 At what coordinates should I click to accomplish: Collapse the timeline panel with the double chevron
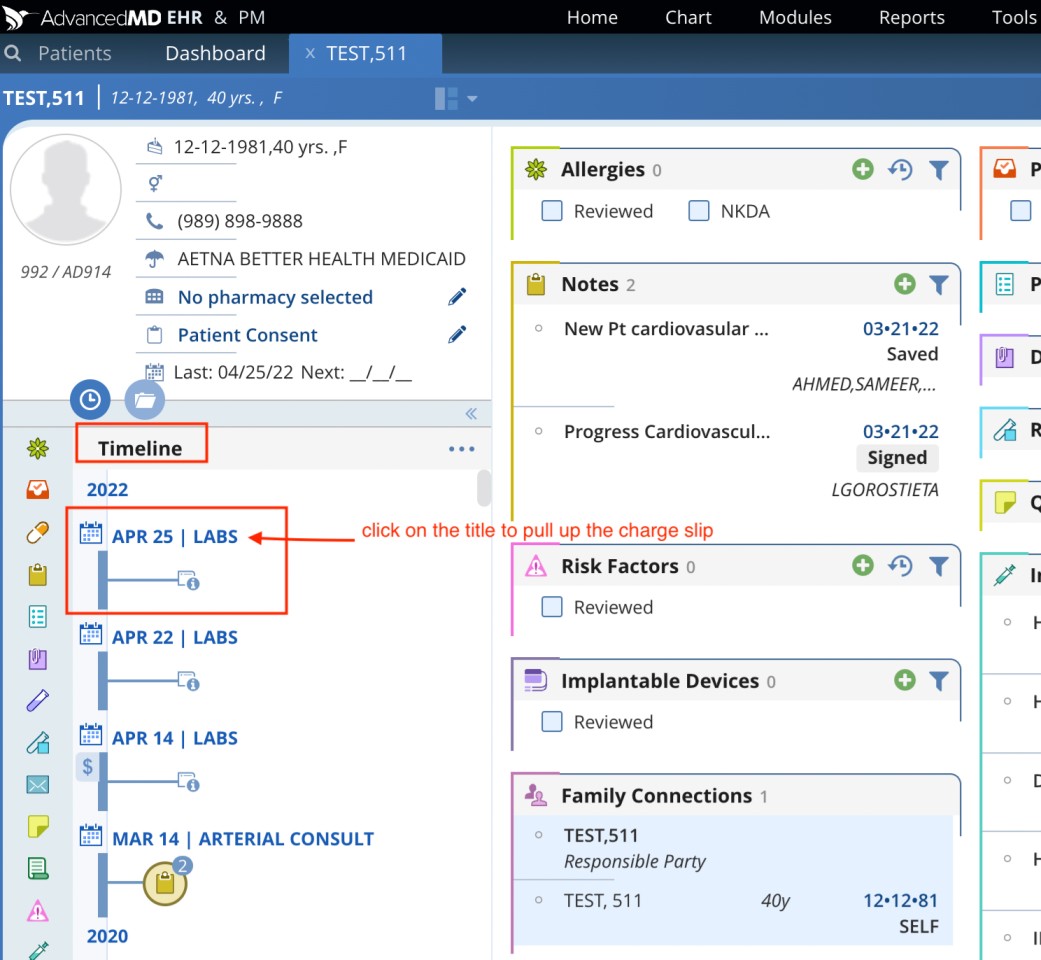(471, 413)
